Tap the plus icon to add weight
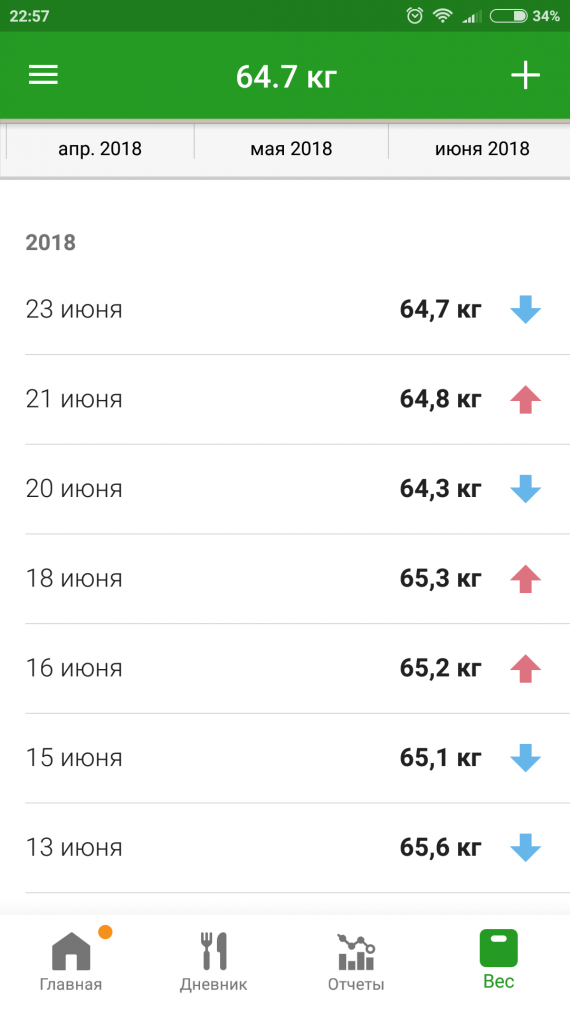 (x=525, y=76)
